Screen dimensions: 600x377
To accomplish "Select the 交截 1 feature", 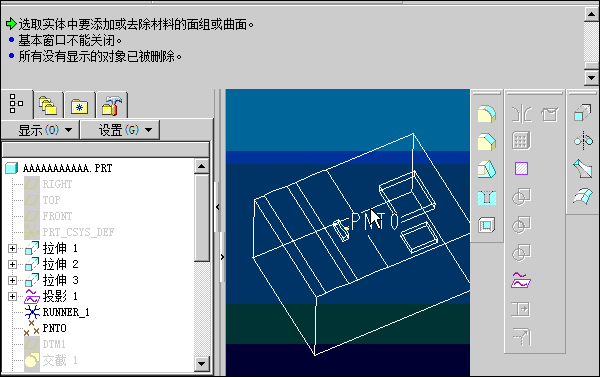I will coord(60,361).
